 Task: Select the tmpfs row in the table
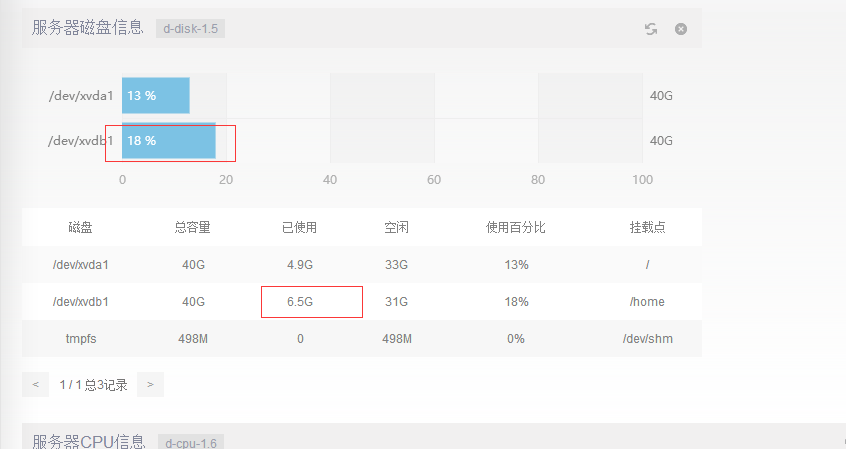pos(81,339)
